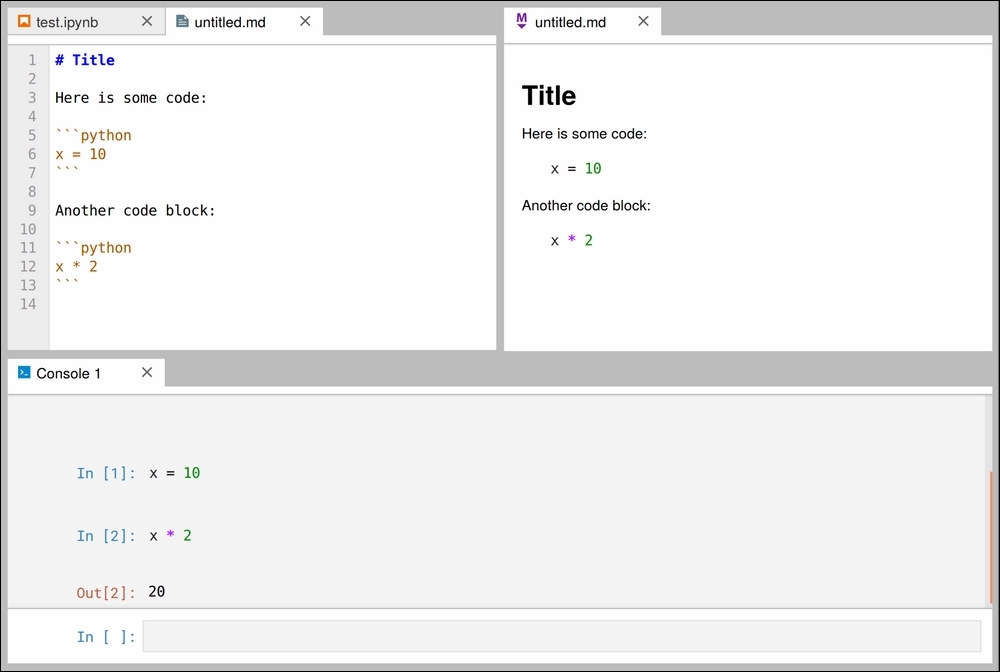
Task: Close the untitled.md editor tab
Action: pos(305,22)
